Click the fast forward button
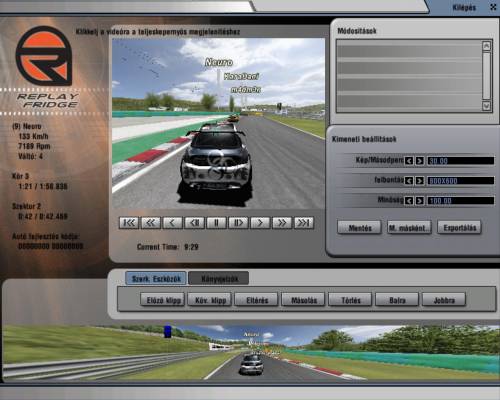 point(282,222)
